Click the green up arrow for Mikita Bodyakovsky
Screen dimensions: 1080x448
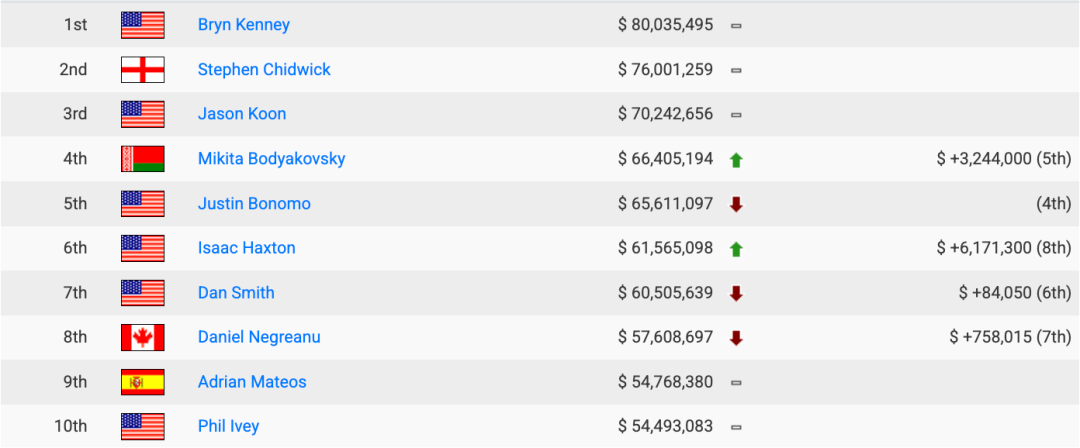pos(736,160)
